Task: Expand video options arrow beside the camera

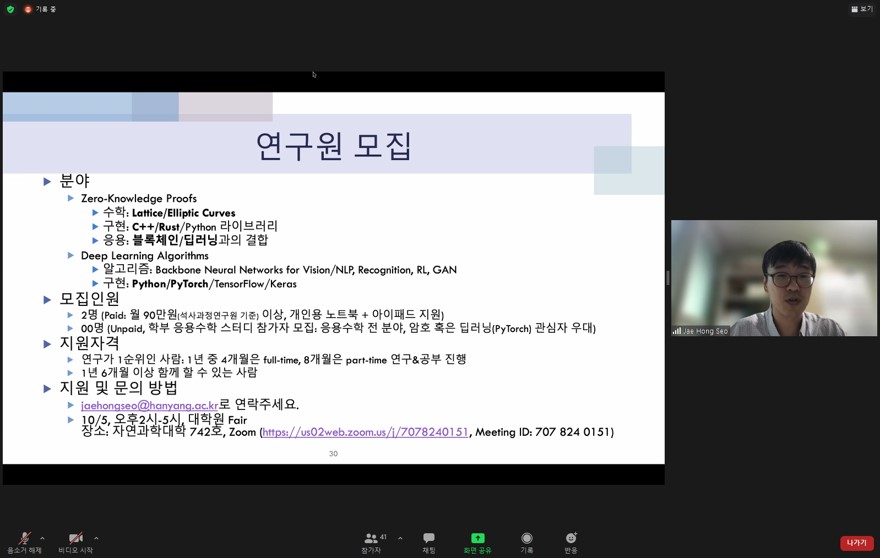Action: tap(96, 538)
